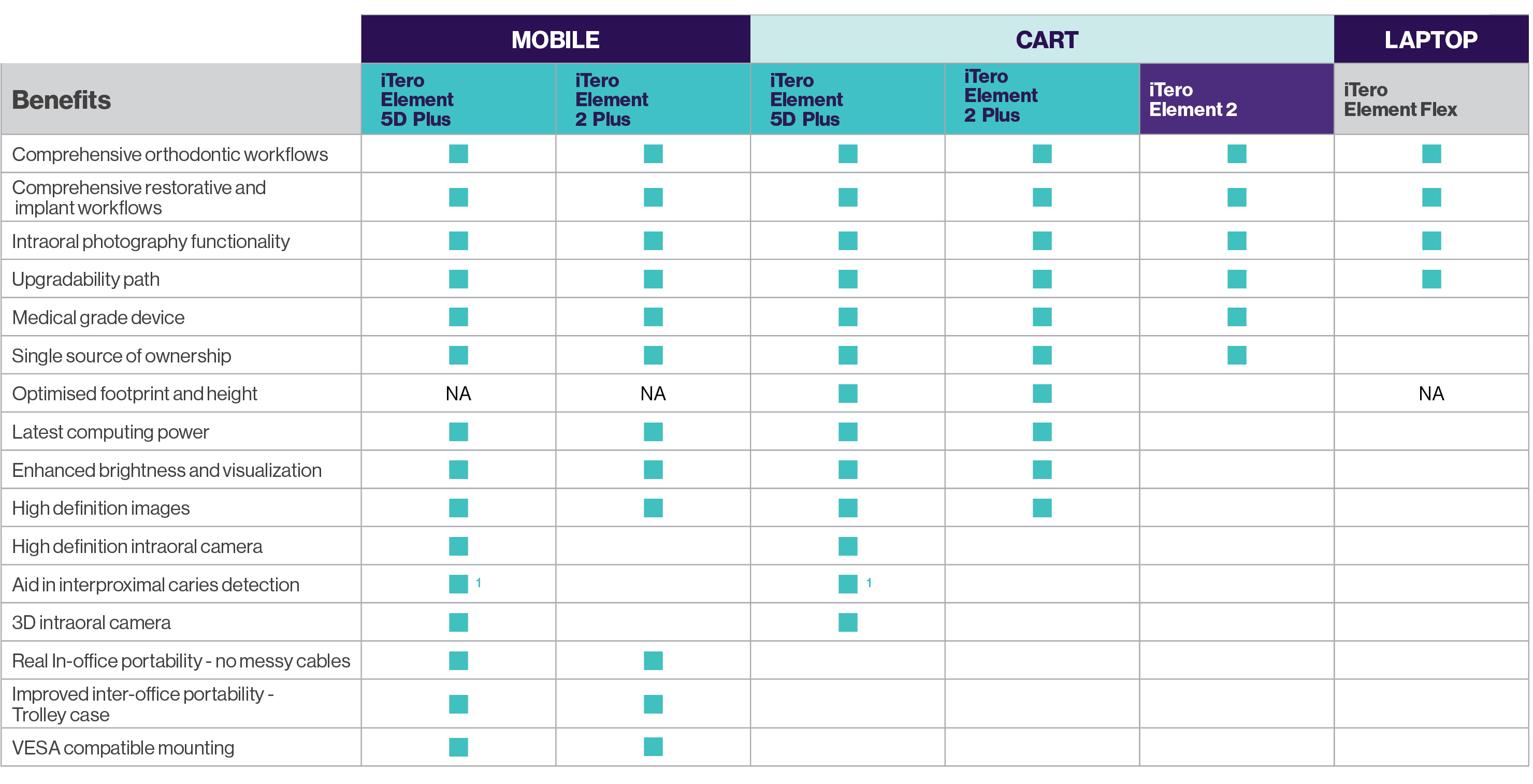Click the Benefits header cell

point(62,100)
